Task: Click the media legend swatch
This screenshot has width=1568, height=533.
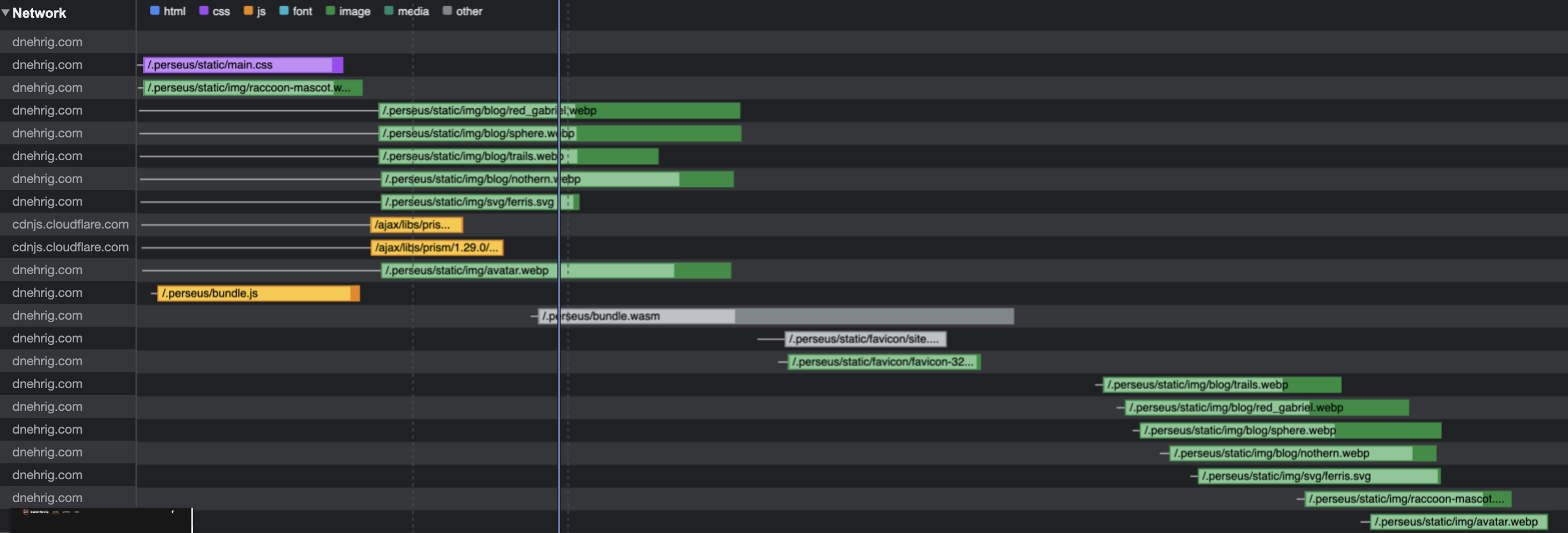Action: click(389, 10)
